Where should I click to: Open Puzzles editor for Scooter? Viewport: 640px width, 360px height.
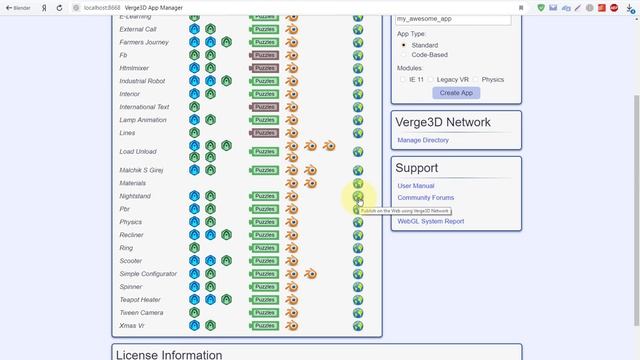[x=264, y=261]
